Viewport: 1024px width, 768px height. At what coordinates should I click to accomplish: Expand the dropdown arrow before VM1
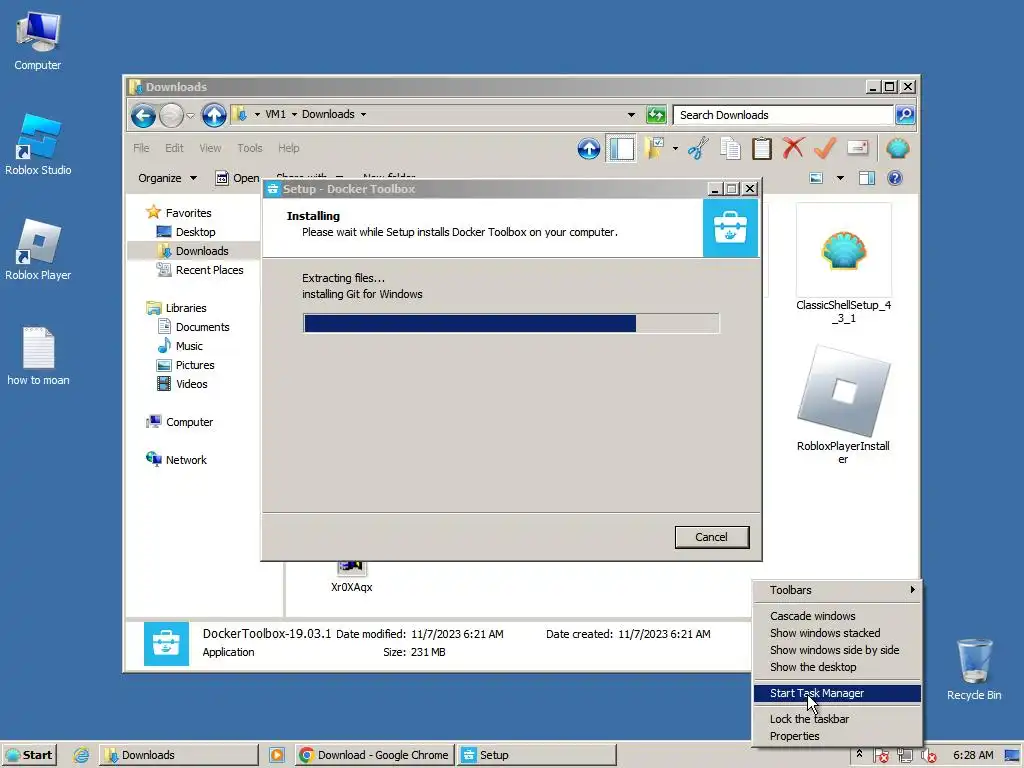point(257,114)
